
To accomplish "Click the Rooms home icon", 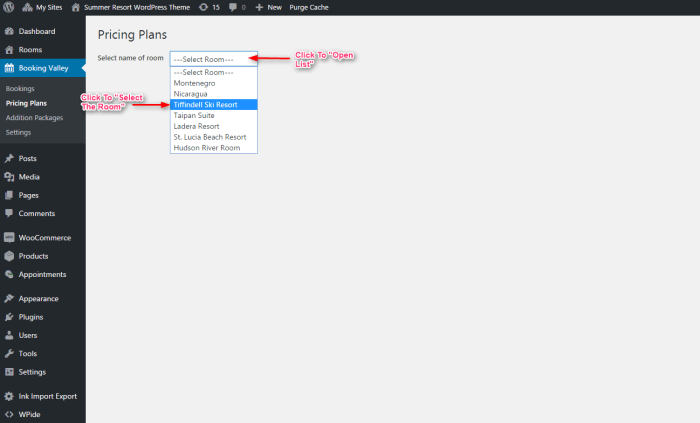I will point(9,50).
